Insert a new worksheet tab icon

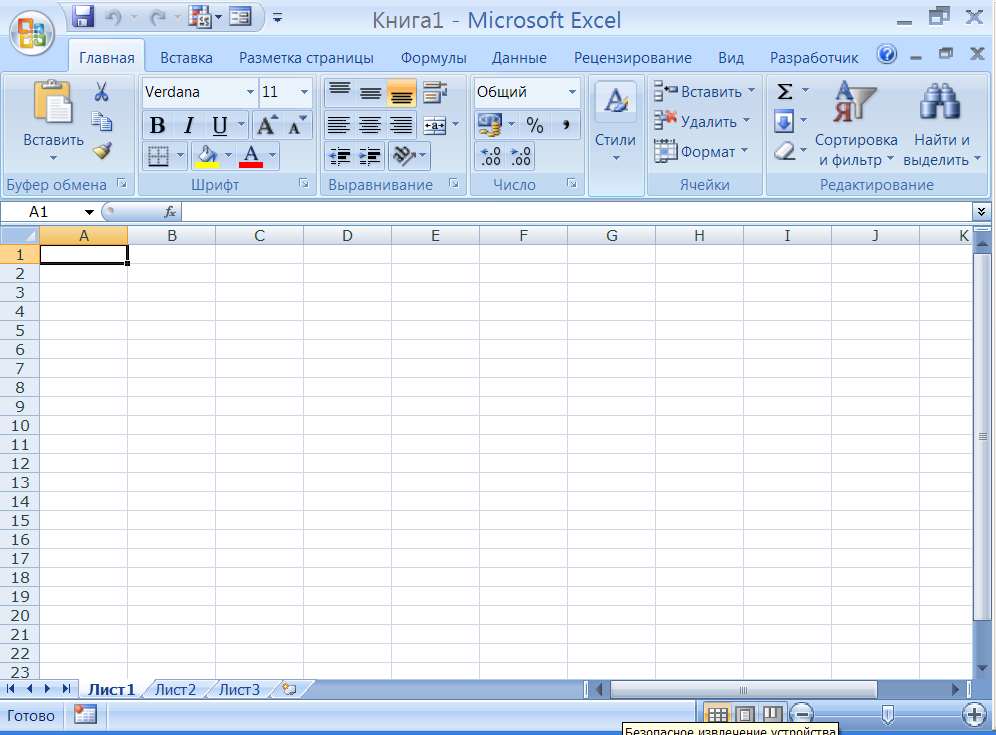click(290, 690)
